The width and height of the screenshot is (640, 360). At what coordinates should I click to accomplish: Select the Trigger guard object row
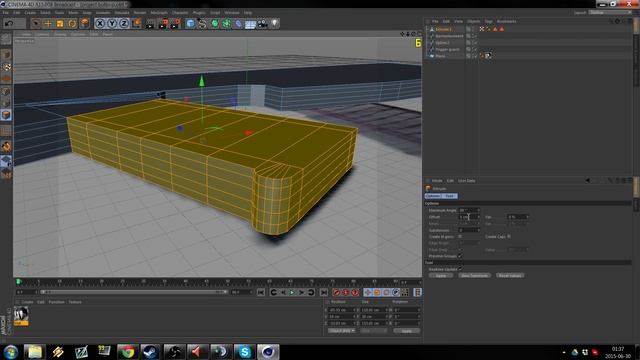447,49
